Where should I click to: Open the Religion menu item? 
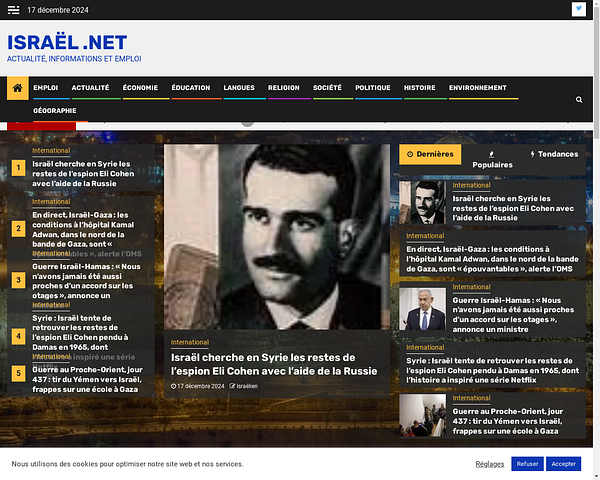tap(284, 88)
